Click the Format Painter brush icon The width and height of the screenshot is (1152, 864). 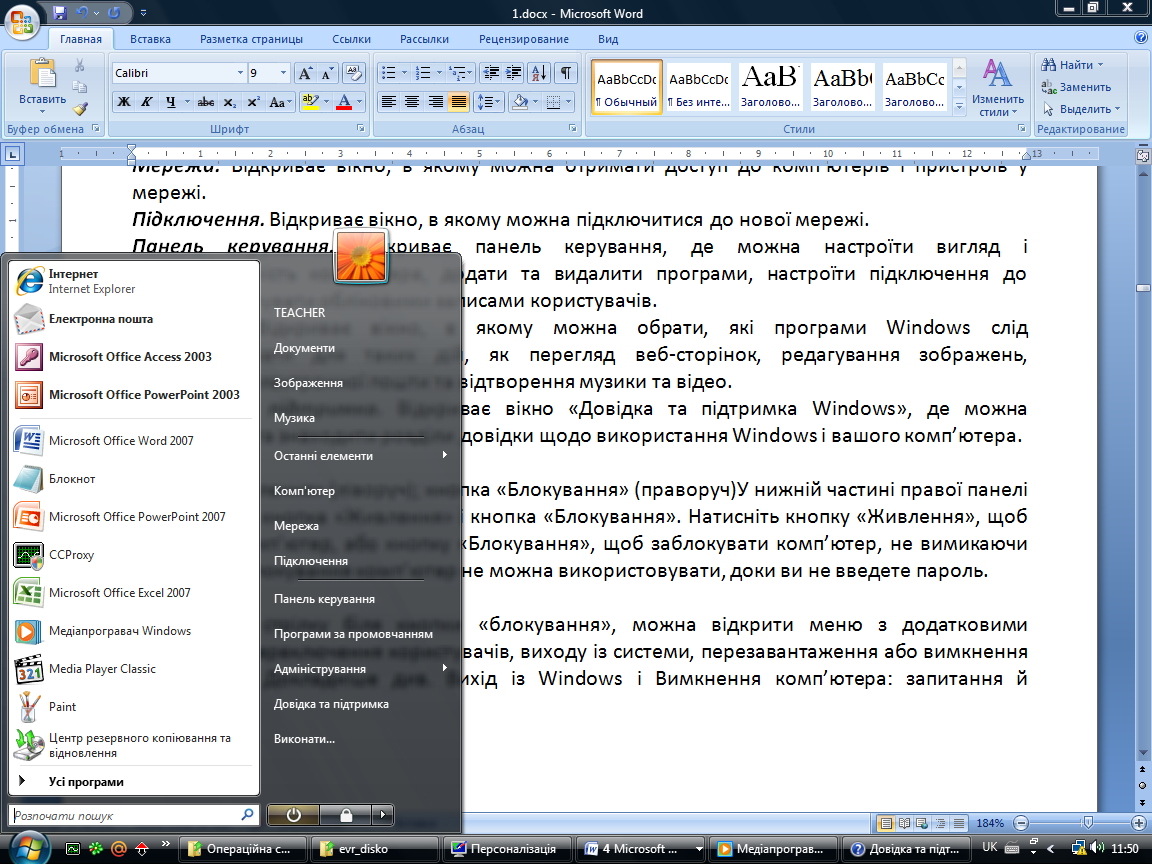pos(79,109)
